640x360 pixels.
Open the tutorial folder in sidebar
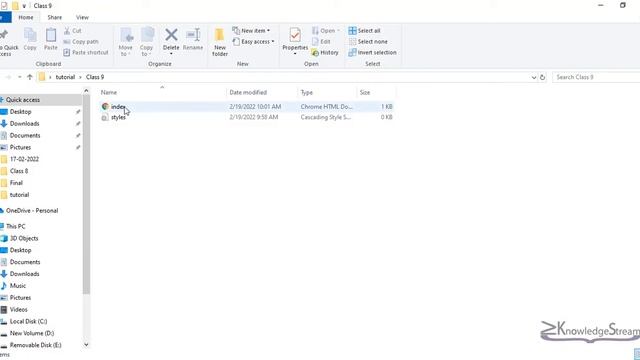tap(19, 194)
